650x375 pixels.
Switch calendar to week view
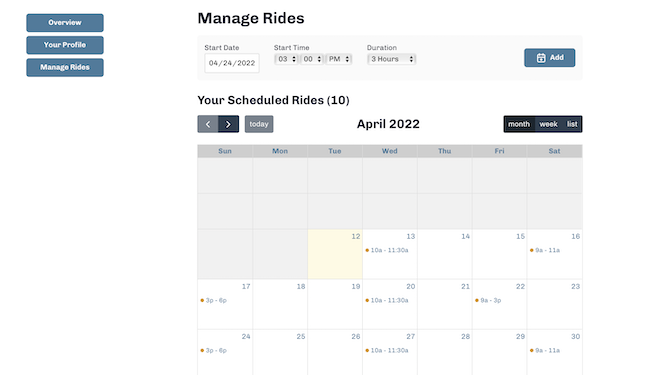click(x=548, y=124)
